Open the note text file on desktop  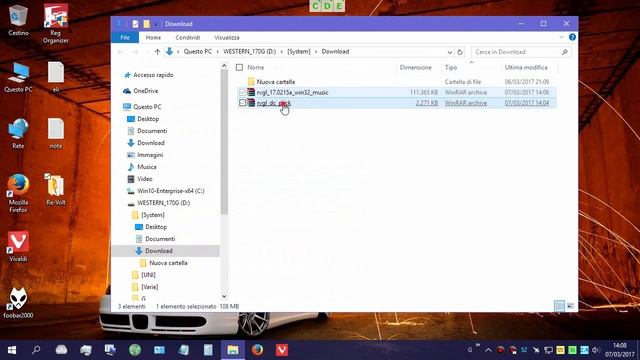[56, 133]
